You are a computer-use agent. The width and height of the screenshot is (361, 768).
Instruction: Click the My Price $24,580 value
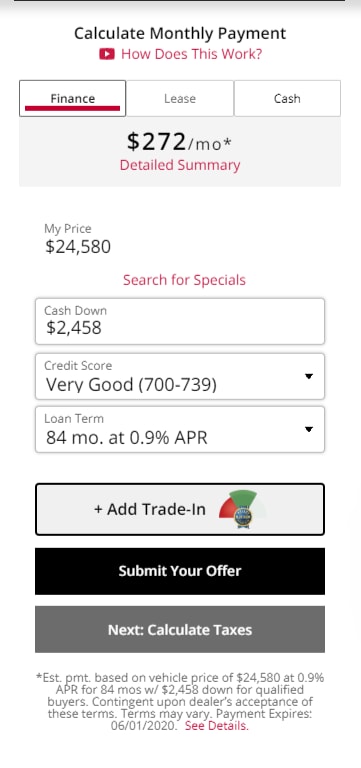click(78, 246)
